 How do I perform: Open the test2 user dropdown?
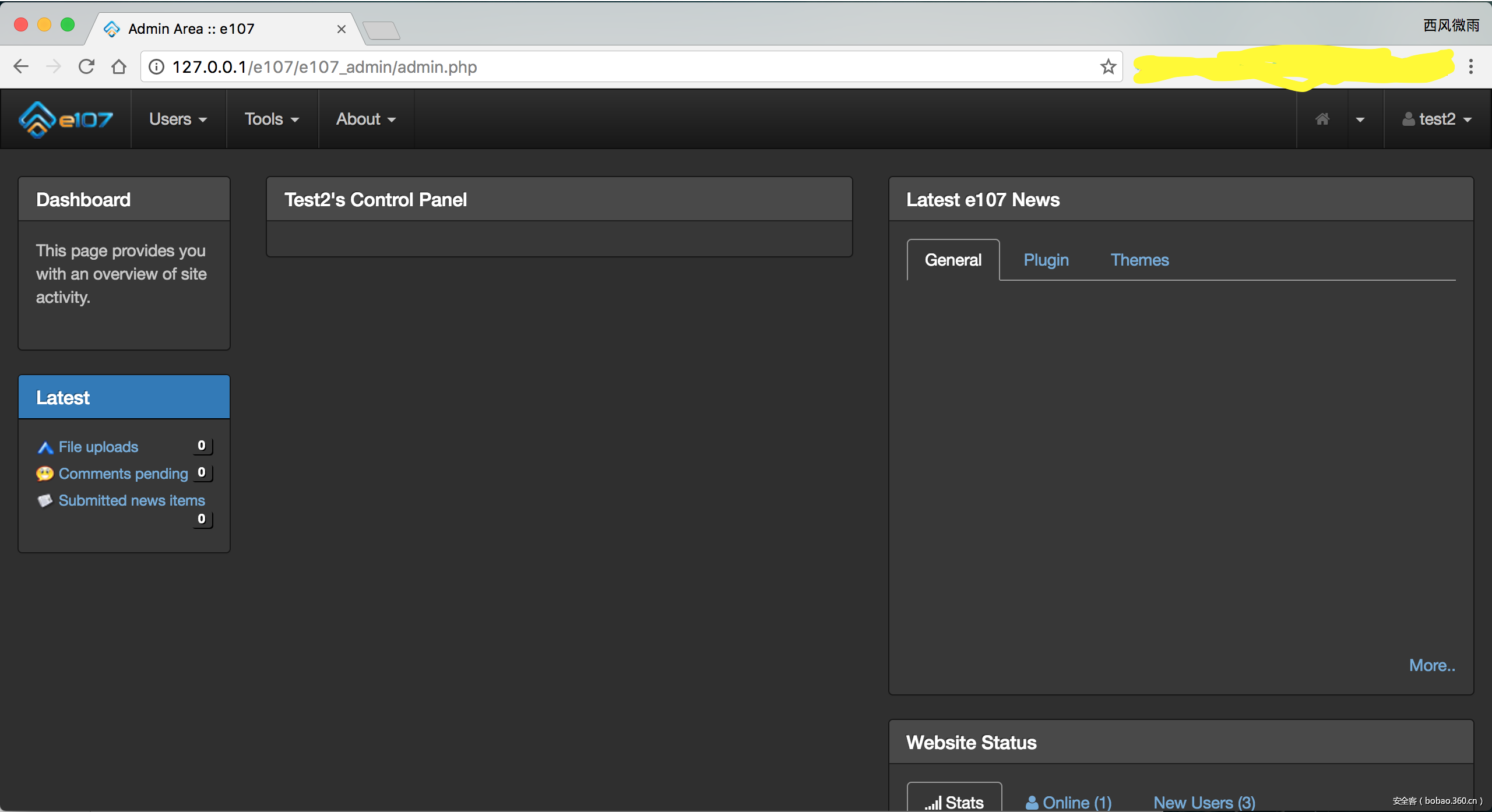(1437, 119)
